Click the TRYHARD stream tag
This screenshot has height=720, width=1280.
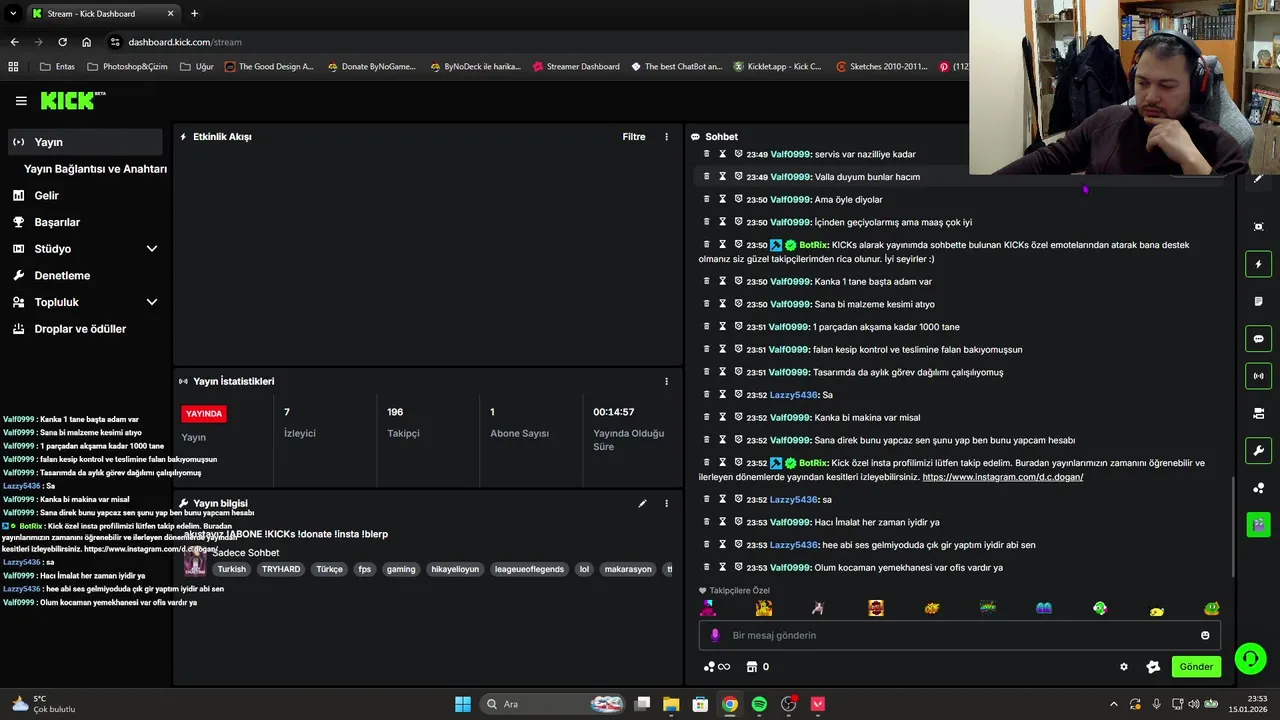click(281, 569)
